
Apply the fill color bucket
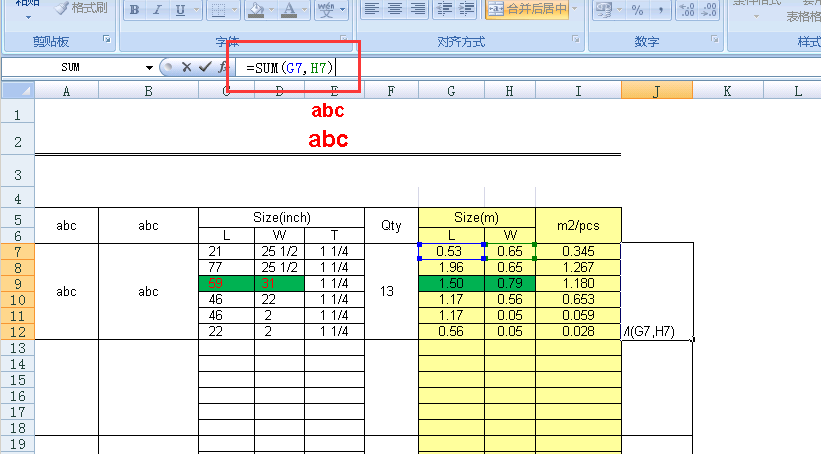click(x=256, y=10)
